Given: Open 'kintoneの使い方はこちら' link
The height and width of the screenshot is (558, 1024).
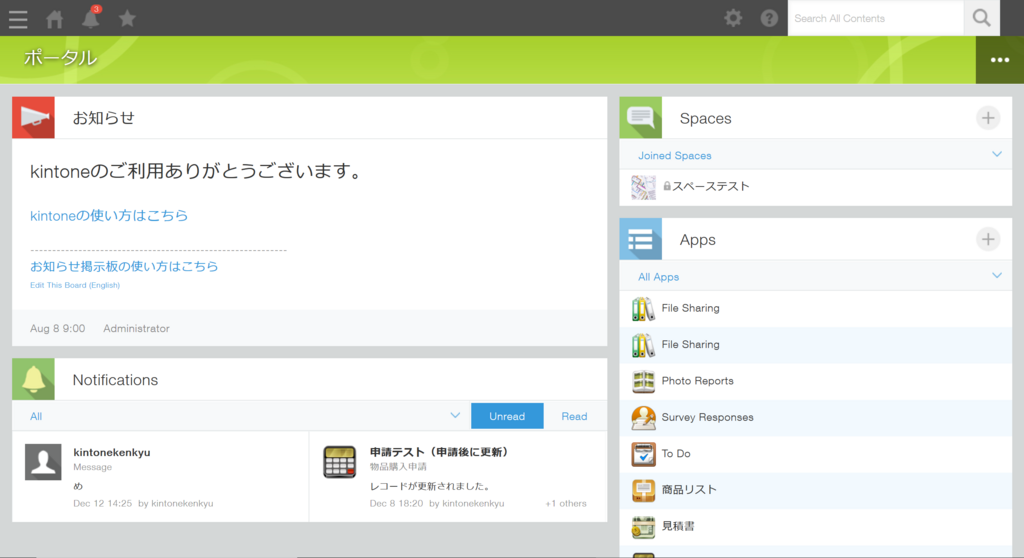Looking at the screenshot, I should coord(109,216).
